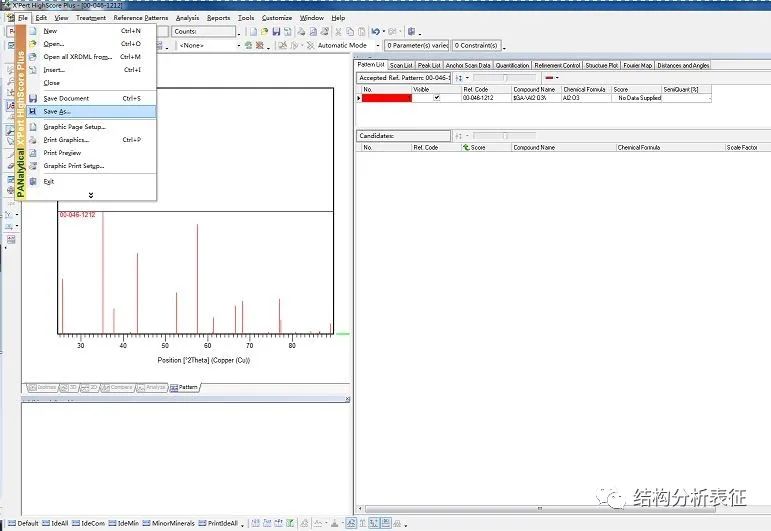Click the Cut scissors toolbar icon

click(338, 31)
